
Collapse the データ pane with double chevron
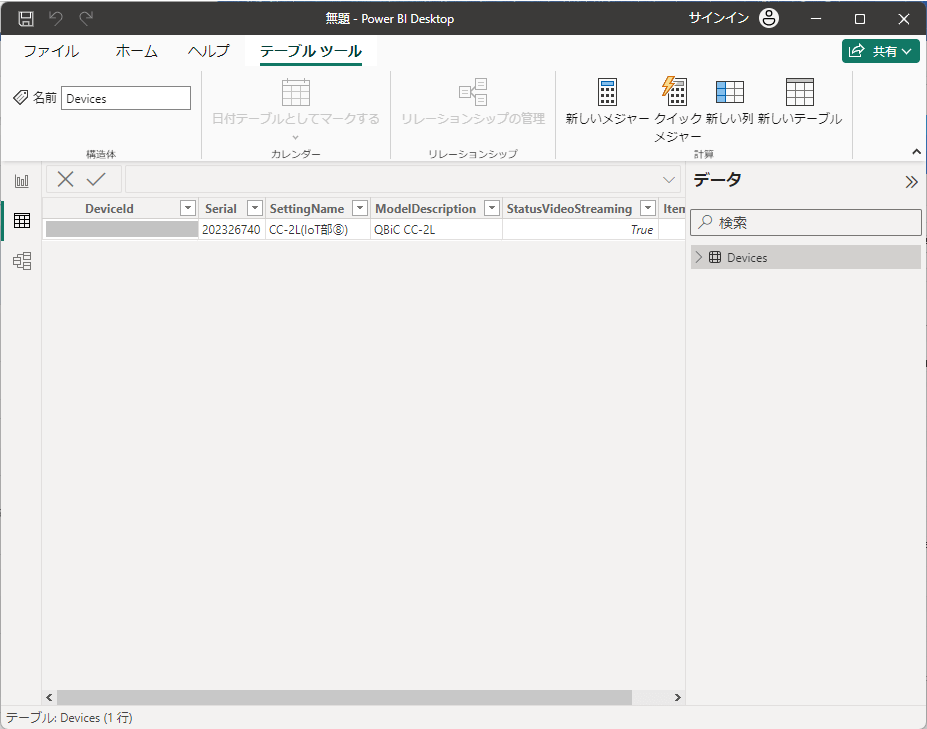pos(911,182)
